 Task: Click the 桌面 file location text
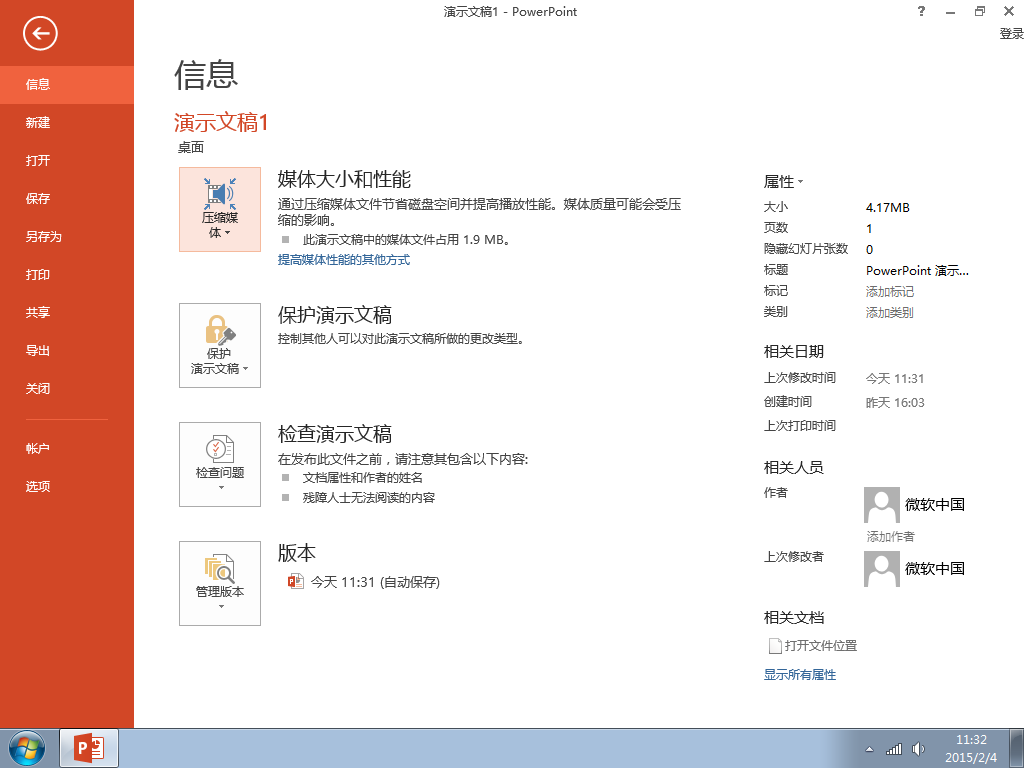[191, 148]
